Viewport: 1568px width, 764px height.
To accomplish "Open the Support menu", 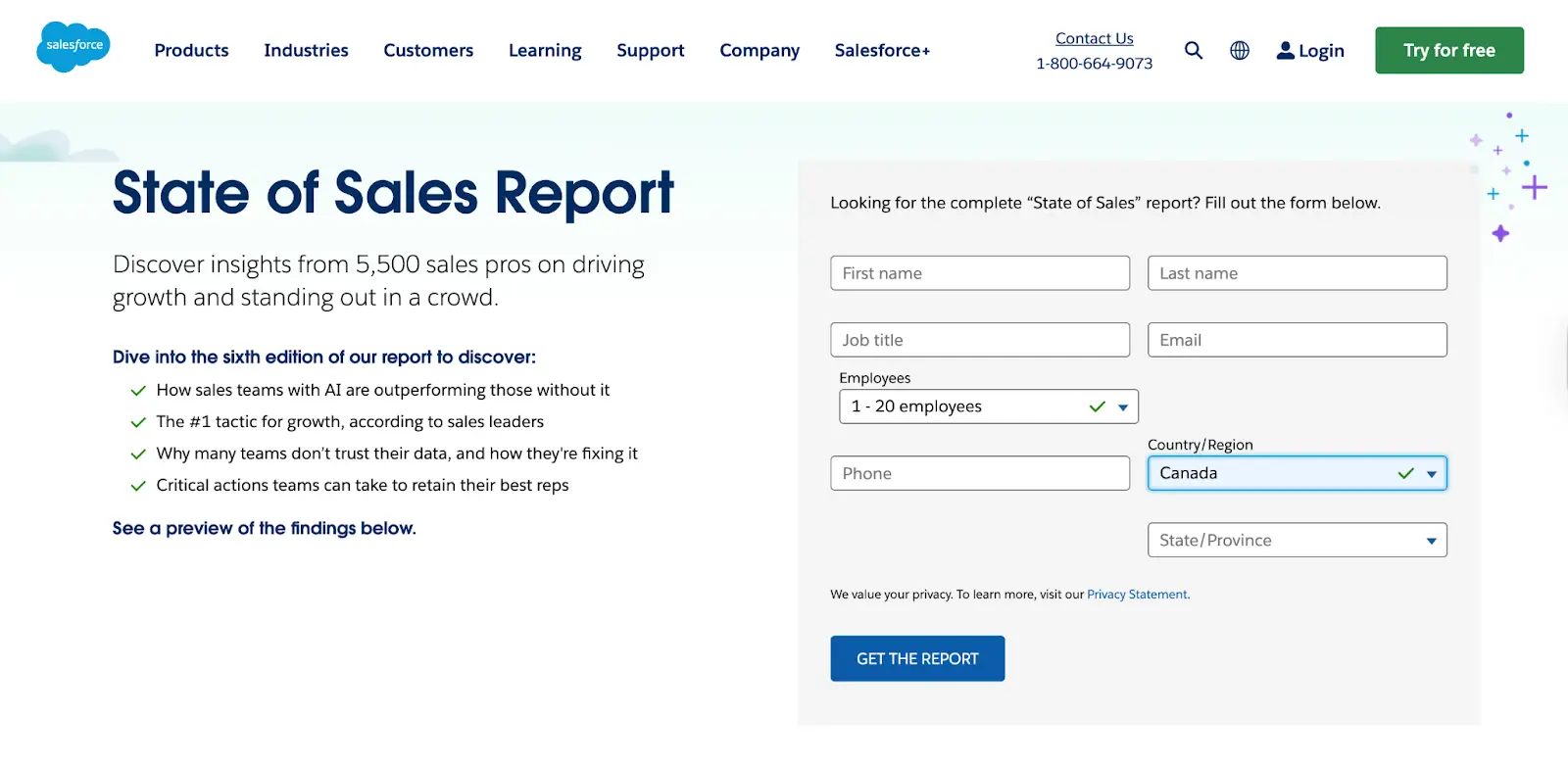I will (651, 50).
